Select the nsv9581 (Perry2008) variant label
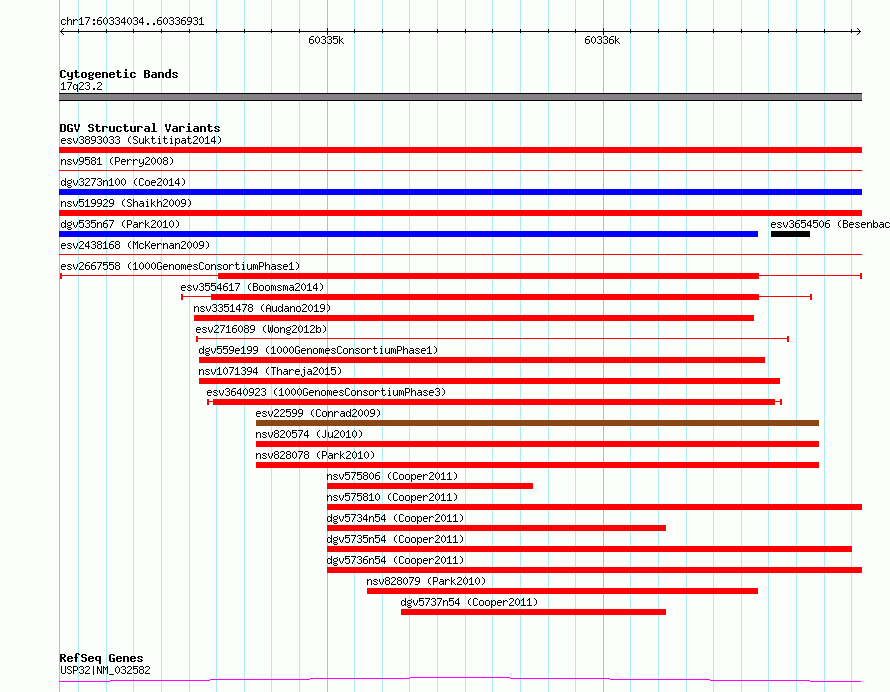Screen dimensions: 890x692 tap(117, 161)
